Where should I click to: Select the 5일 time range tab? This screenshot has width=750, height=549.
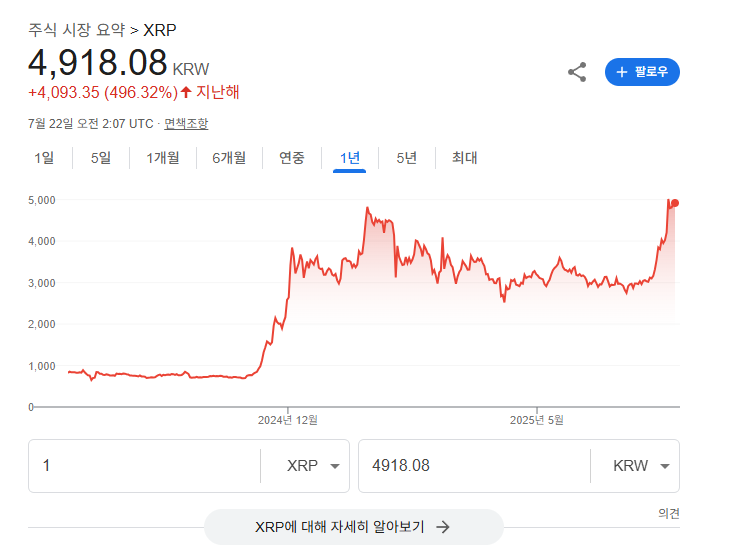point(101,158)
